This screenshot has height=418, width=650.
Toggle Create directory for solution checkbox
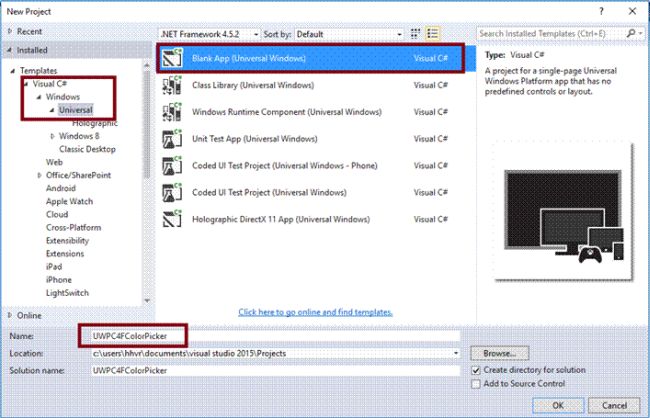(x=476, y=370)
